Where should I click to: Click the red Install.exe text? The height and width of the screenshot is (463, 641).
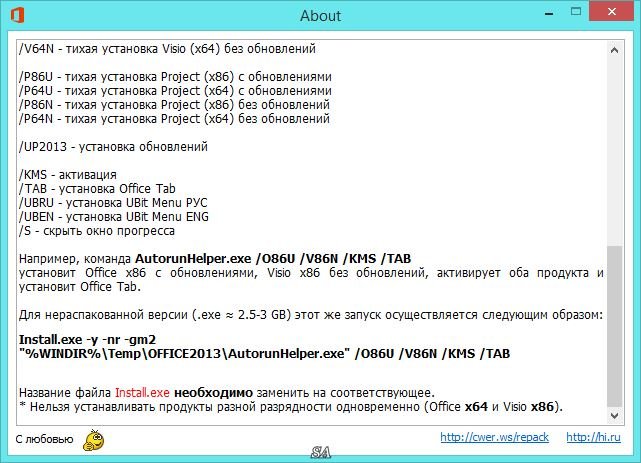pyautogui.click(x=142, y=393)
